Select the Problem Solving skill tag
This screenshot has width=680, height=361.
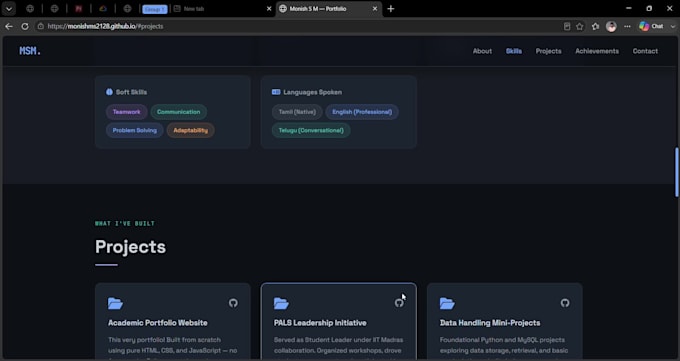point(134,130)
